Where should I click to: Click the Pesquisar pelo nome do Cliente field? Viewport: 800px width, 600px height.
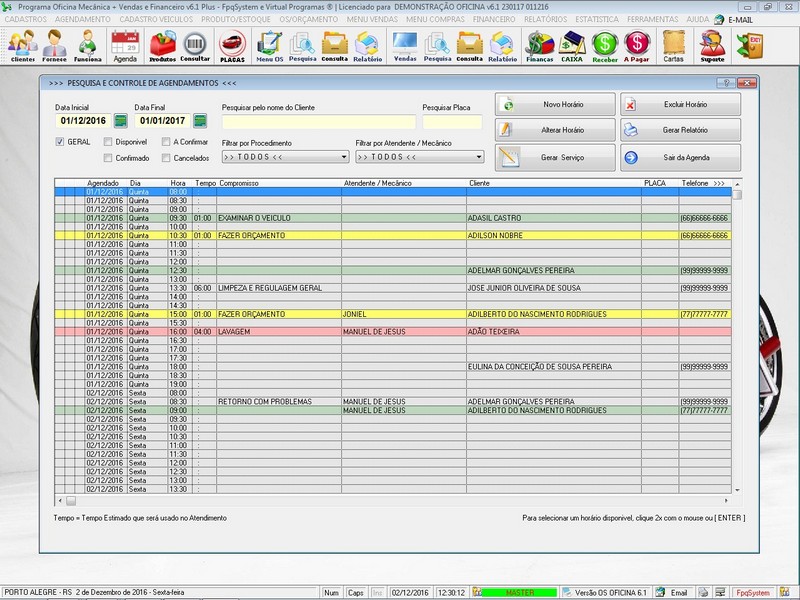(318, 122)
